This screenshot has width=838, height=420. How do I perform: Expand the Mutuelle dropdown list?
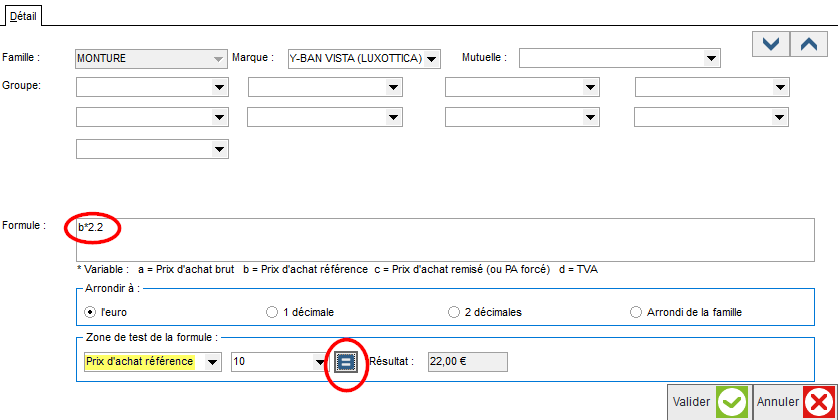pyautogui.click(x=619, y=58)
